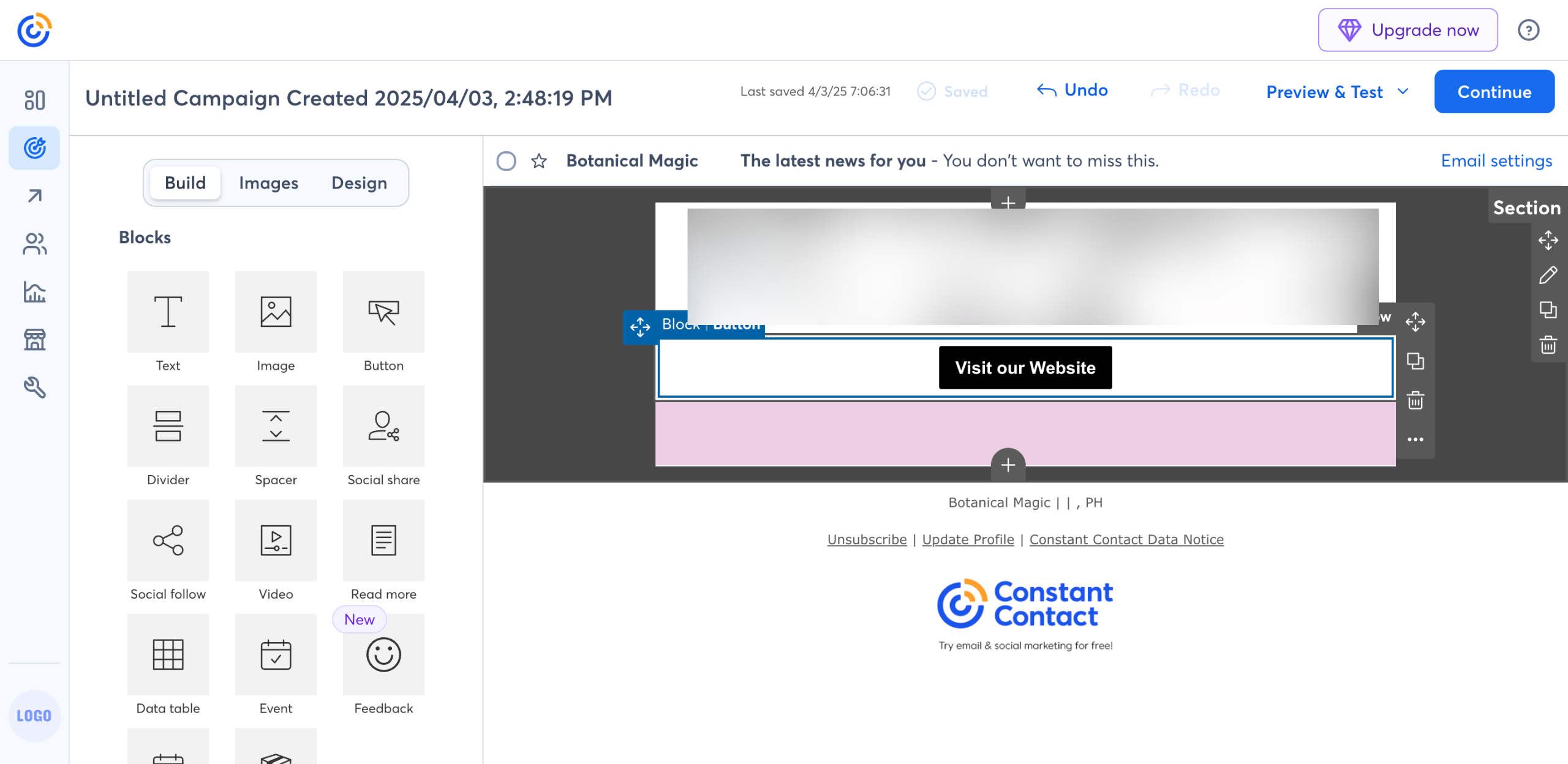1568x764 pixels.
Task: Click the Section trash delete icon
Action: coord(1548,345)
